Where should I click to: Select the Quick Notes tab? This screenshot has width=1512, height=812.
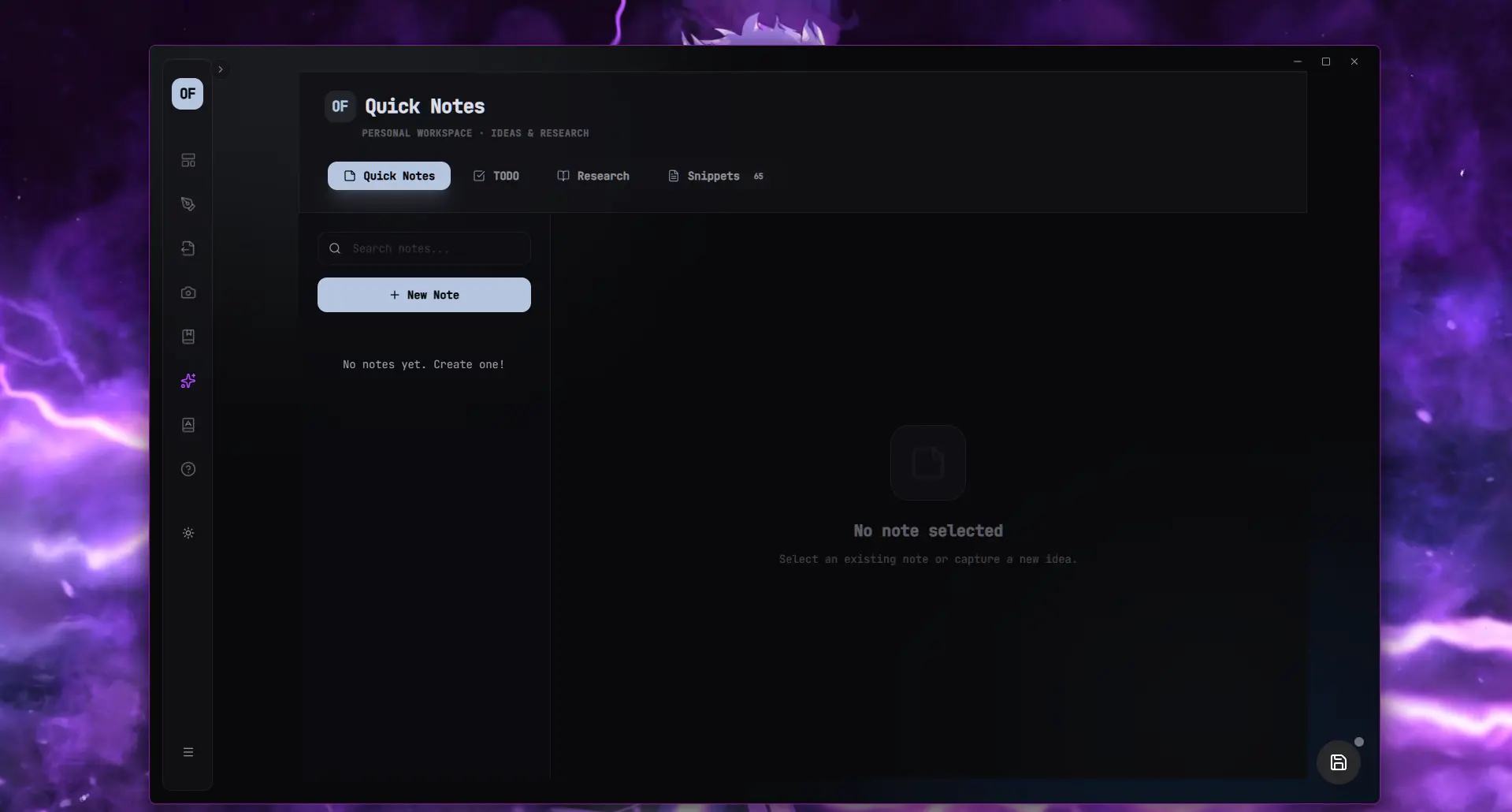tap(389, 176)
